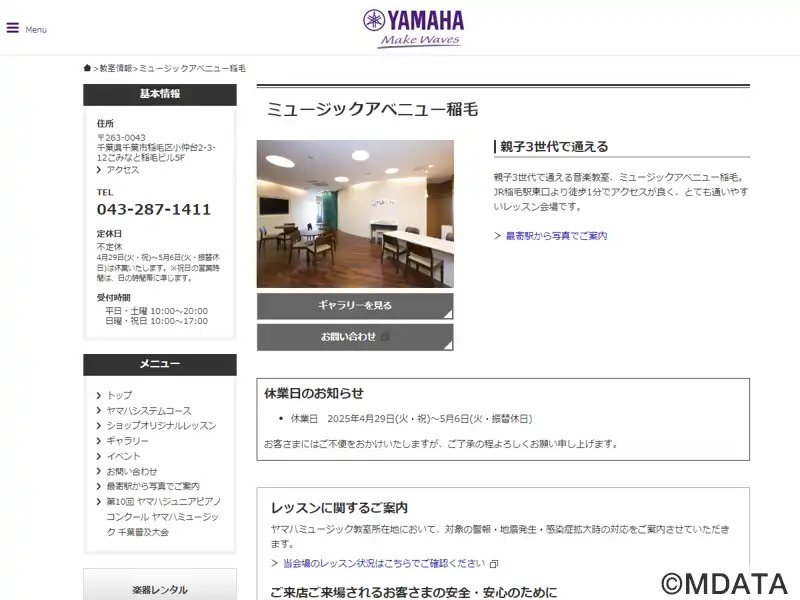Click 不定休 closed-days text
The width and height of the screenshot is (800, 600).
[x=110, y=247]
